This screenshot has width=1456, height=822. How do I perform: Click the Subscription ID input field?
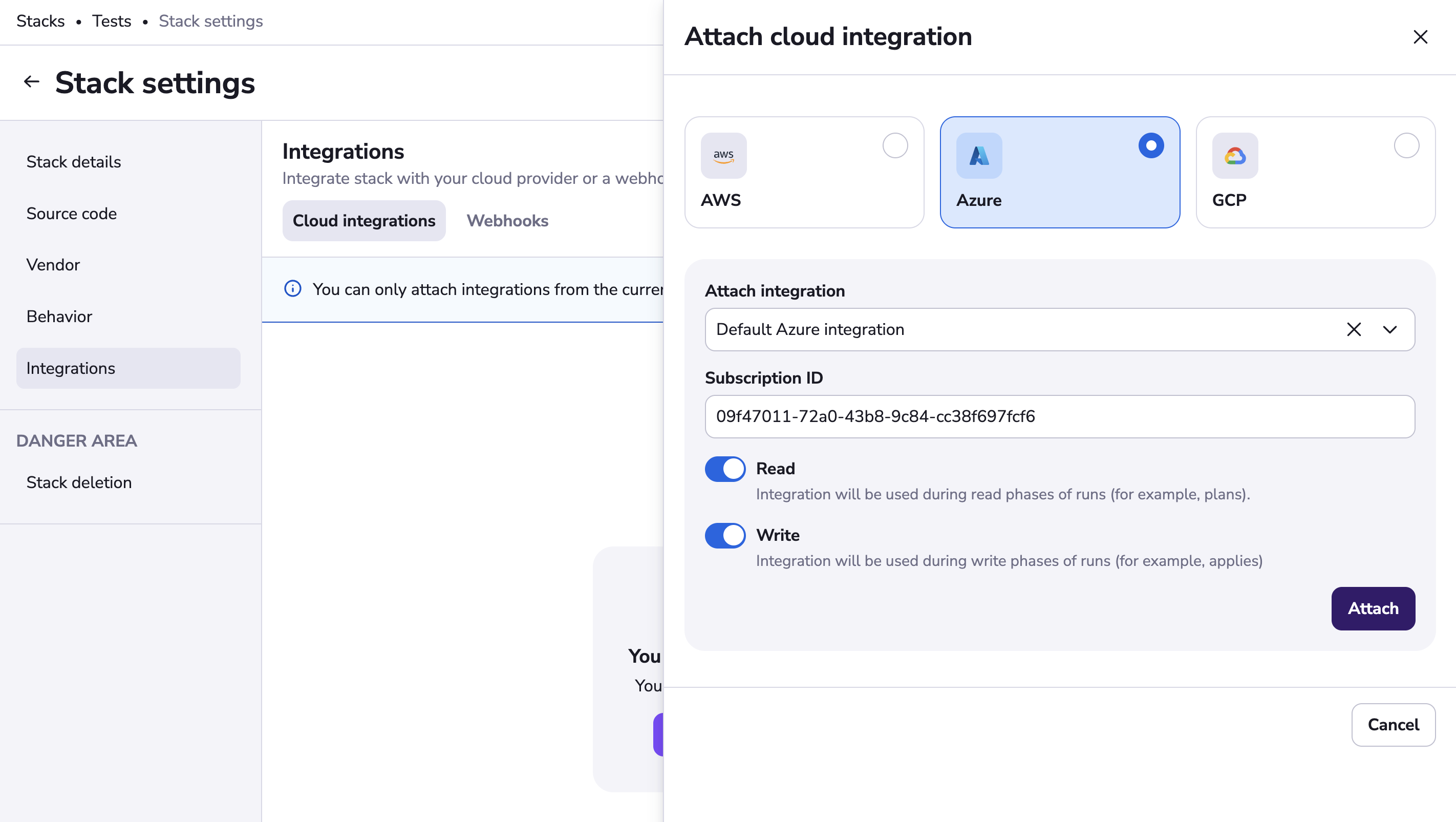tap(1060, 417)
